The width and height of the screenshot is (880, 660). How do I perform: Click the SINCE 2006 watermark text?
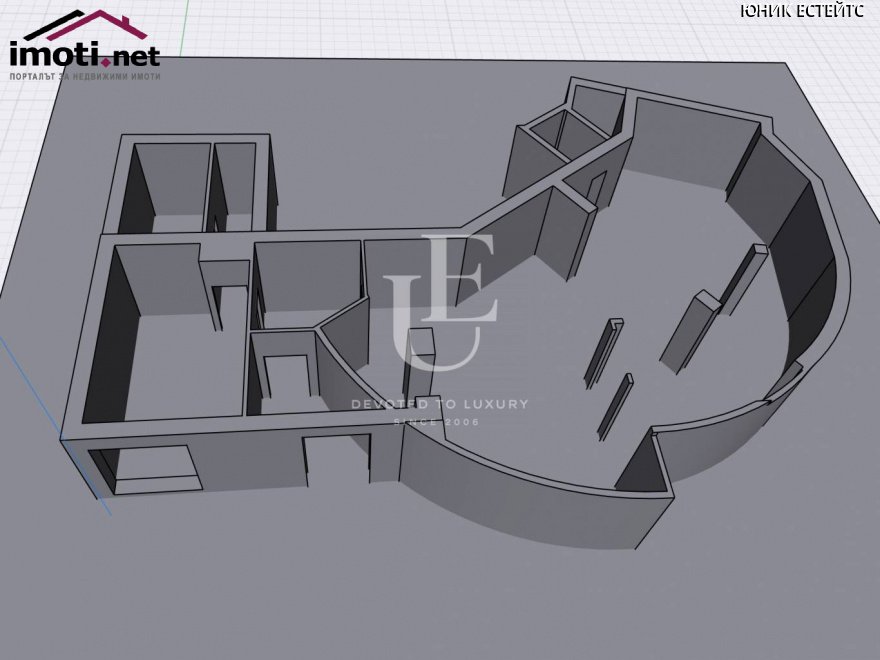(x=436, y=421)
